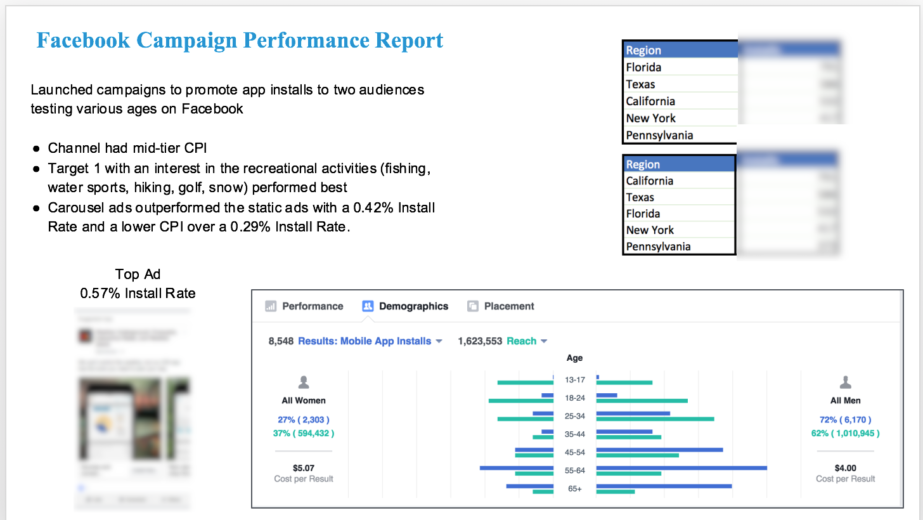The height and width of the screenshot is (520, 923).
Task: Click the All Men person icon
Action: point(845,382)
